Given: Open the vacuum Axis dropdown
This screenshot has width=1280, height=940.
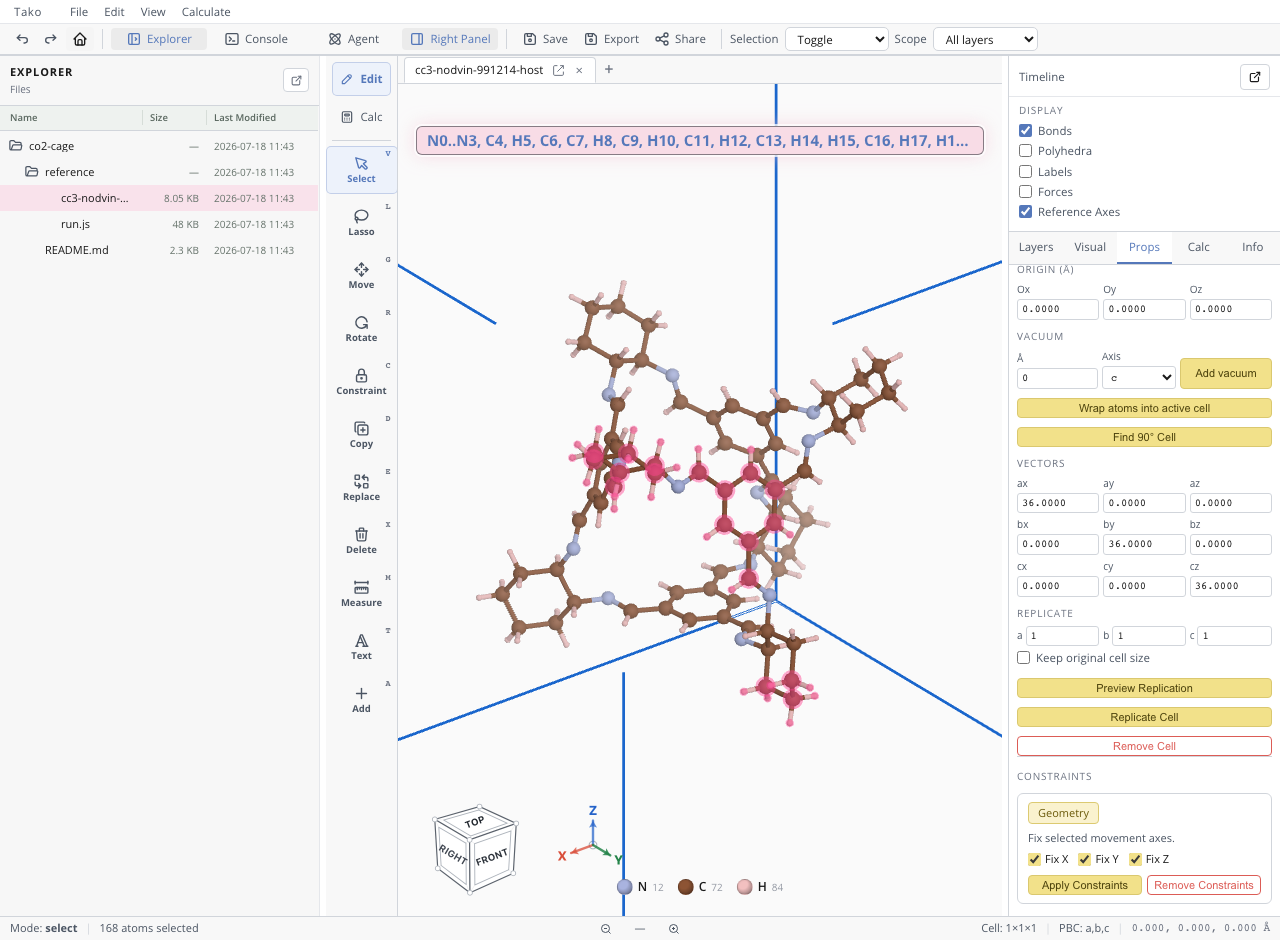Looking at the screenshot, I should [x=1138, y=377].
